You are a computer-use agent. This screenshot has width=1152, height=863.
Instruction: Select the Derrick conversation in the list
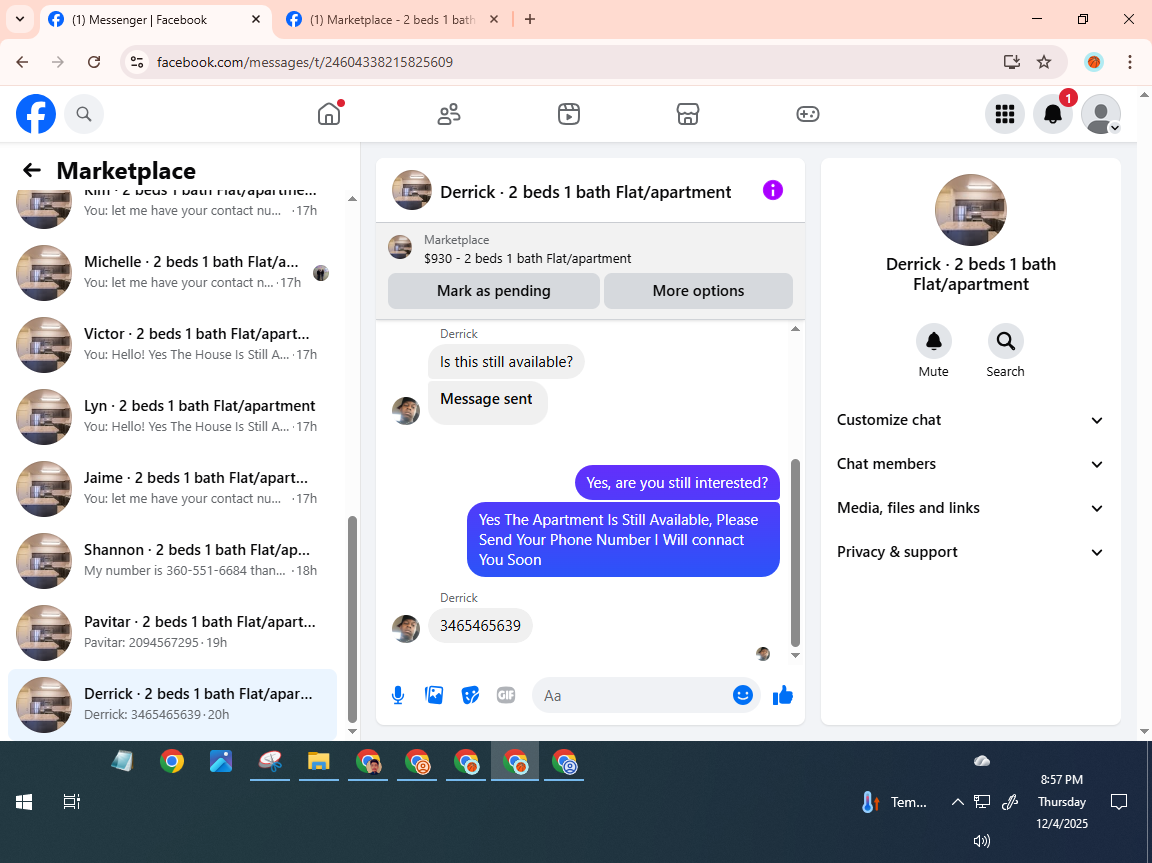173,704
